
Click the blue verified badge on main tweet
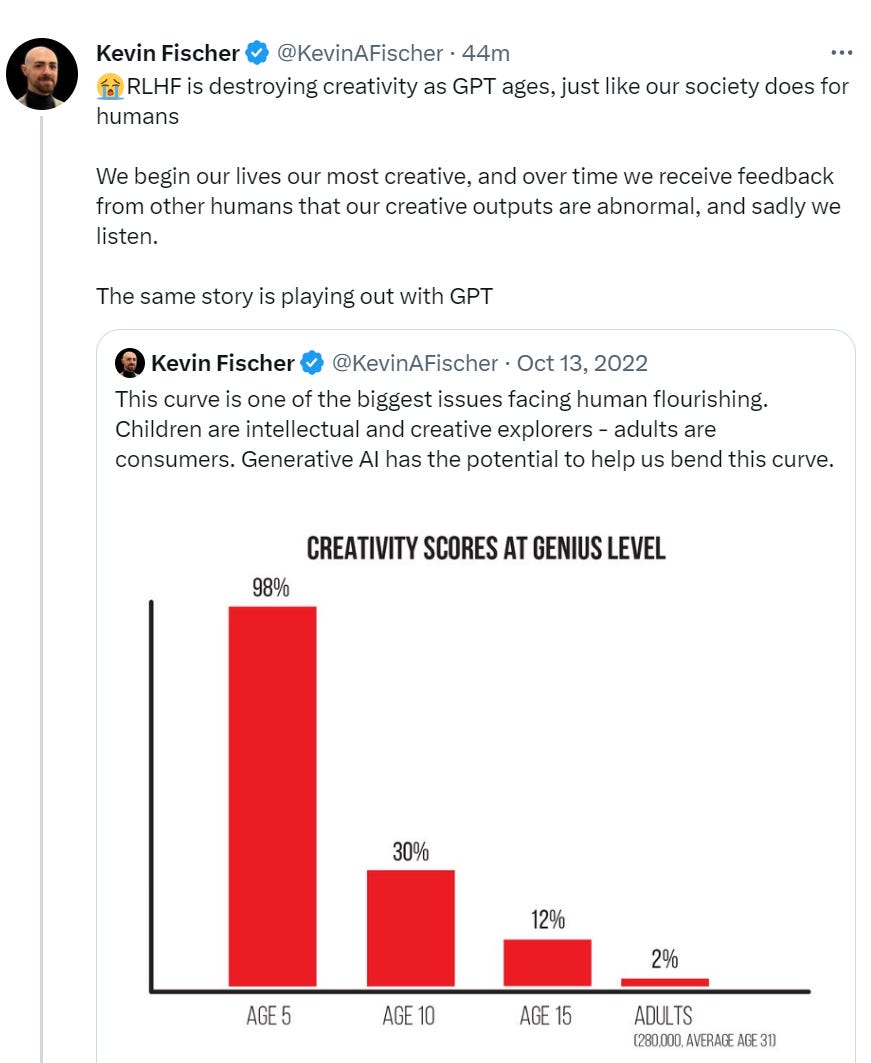click(x=258, y=53)
